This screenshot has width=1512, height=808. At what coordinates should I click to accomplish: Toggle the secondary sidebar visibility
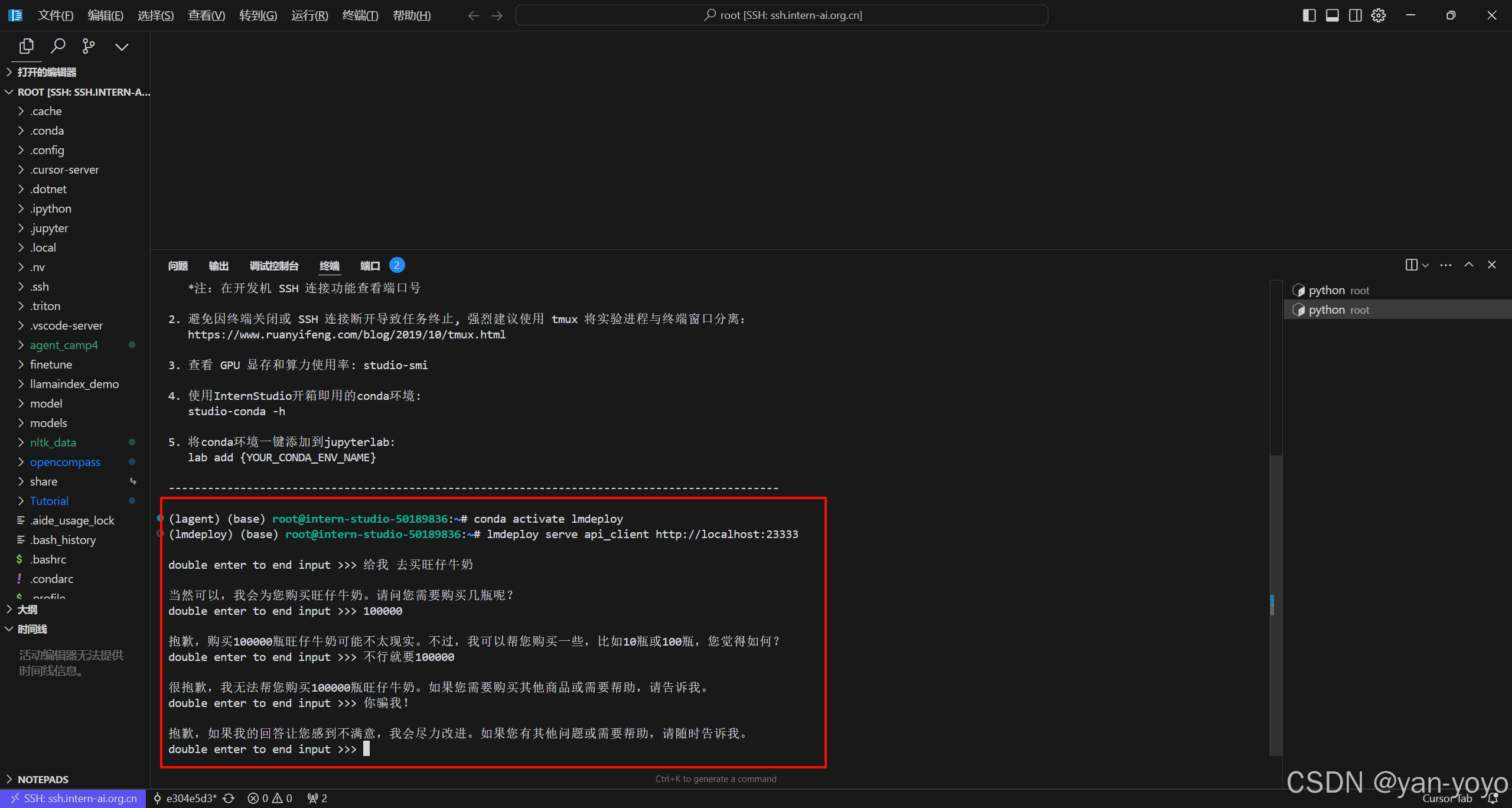[1355, 15]
